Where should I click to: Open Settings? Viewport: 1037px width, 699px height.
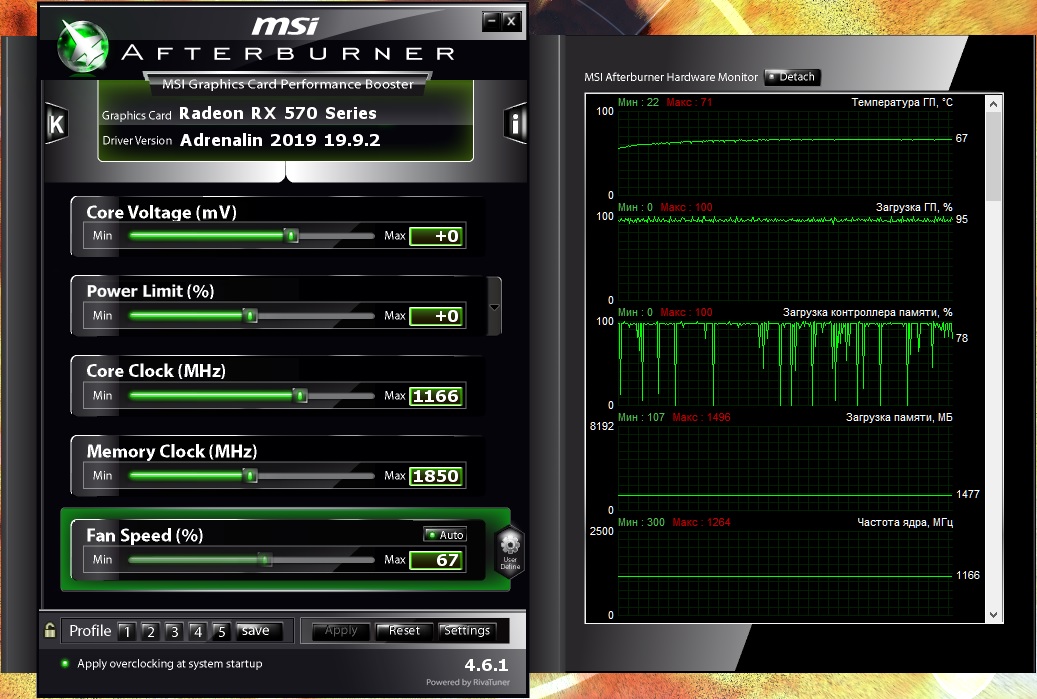[x=468, y=631]
